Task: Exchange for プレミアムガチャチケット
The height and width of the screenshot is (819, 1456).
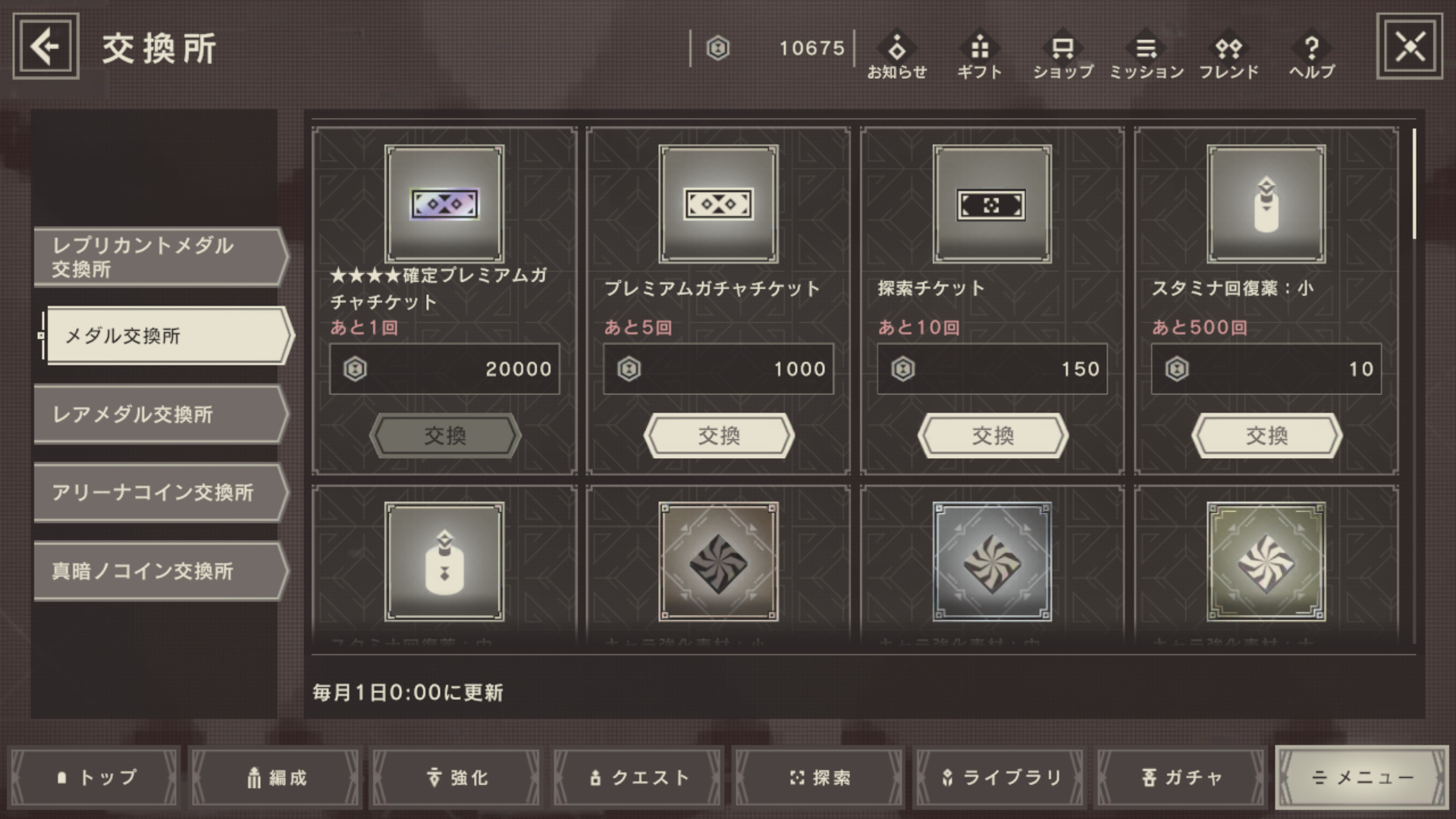Action: pos(719,435)
